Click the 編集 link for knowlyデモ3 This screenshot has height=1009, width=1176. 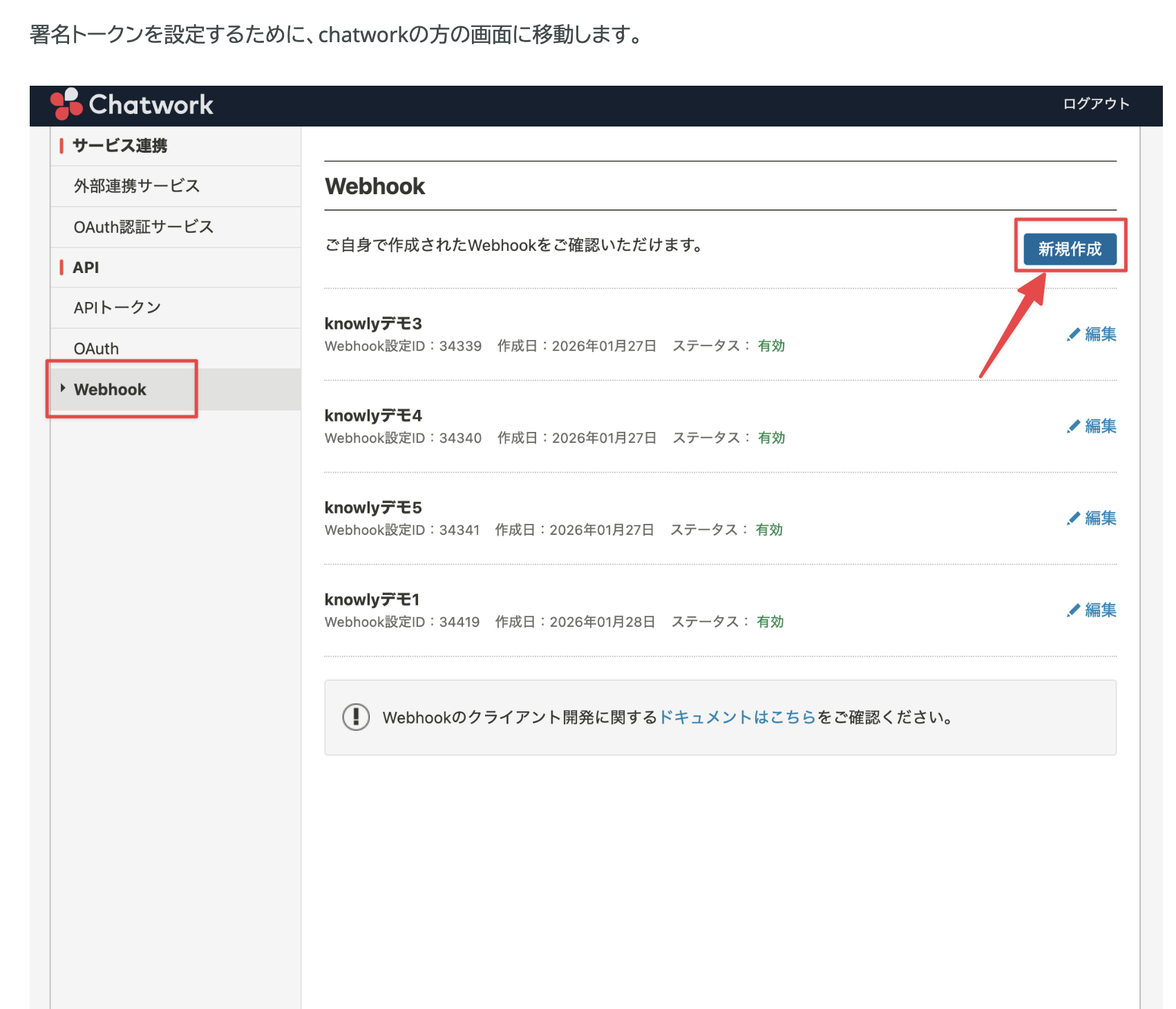(1099, 333)
